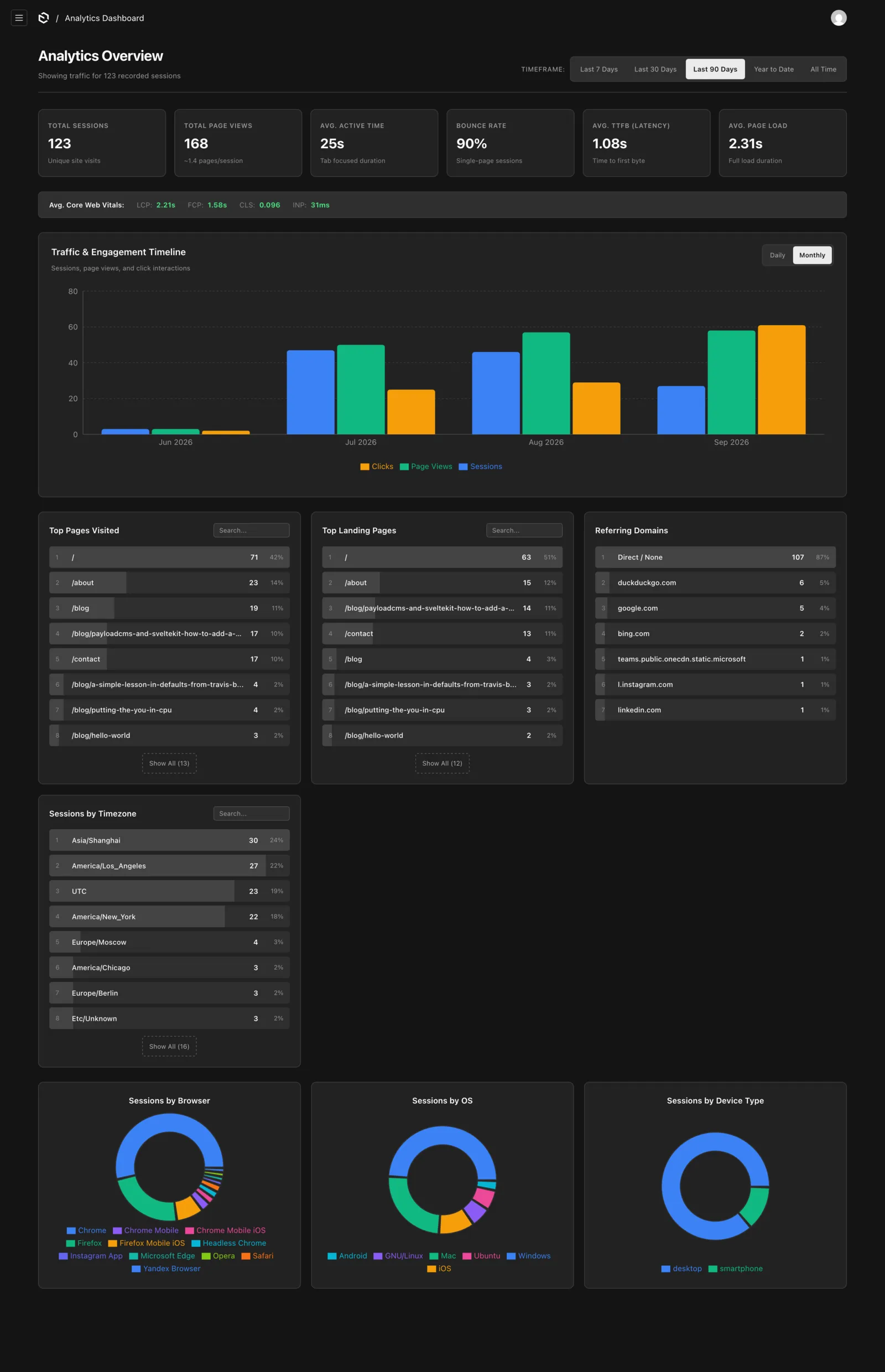The height and width of the screenshot is (1372, 885).
Task: Click the Asia/Shanghai timezone row
Action: tap(169, 840)
